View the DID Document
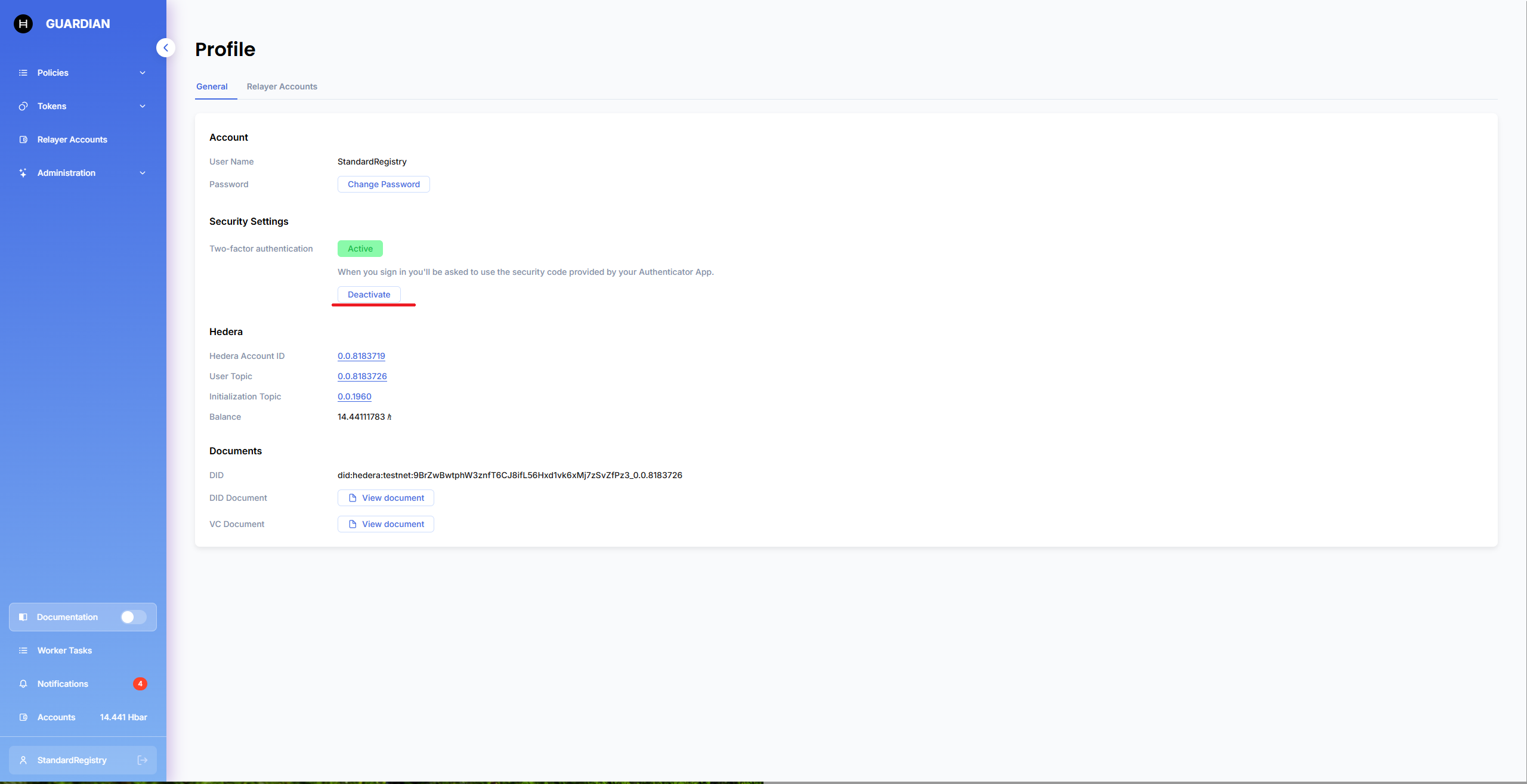The image size is (1527, 784). [386, 498]
